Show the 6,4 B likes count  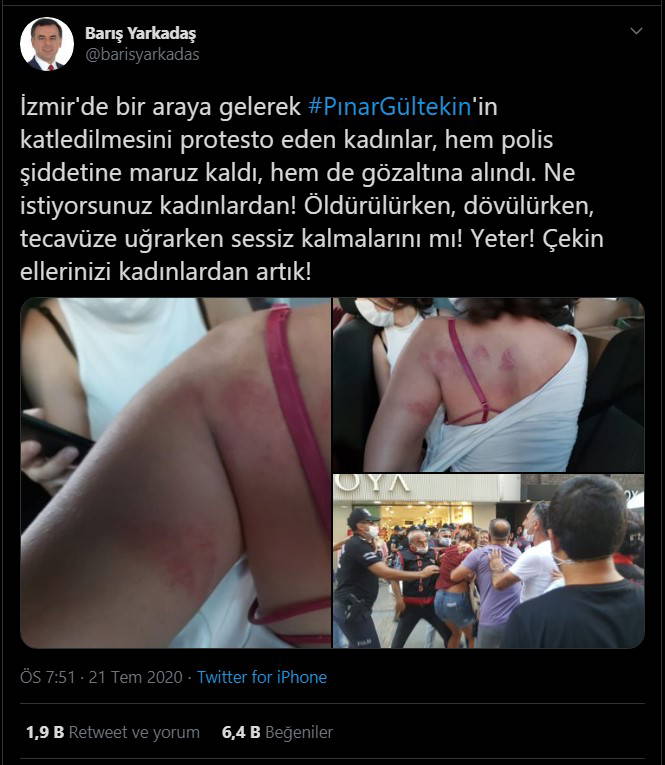241,732
